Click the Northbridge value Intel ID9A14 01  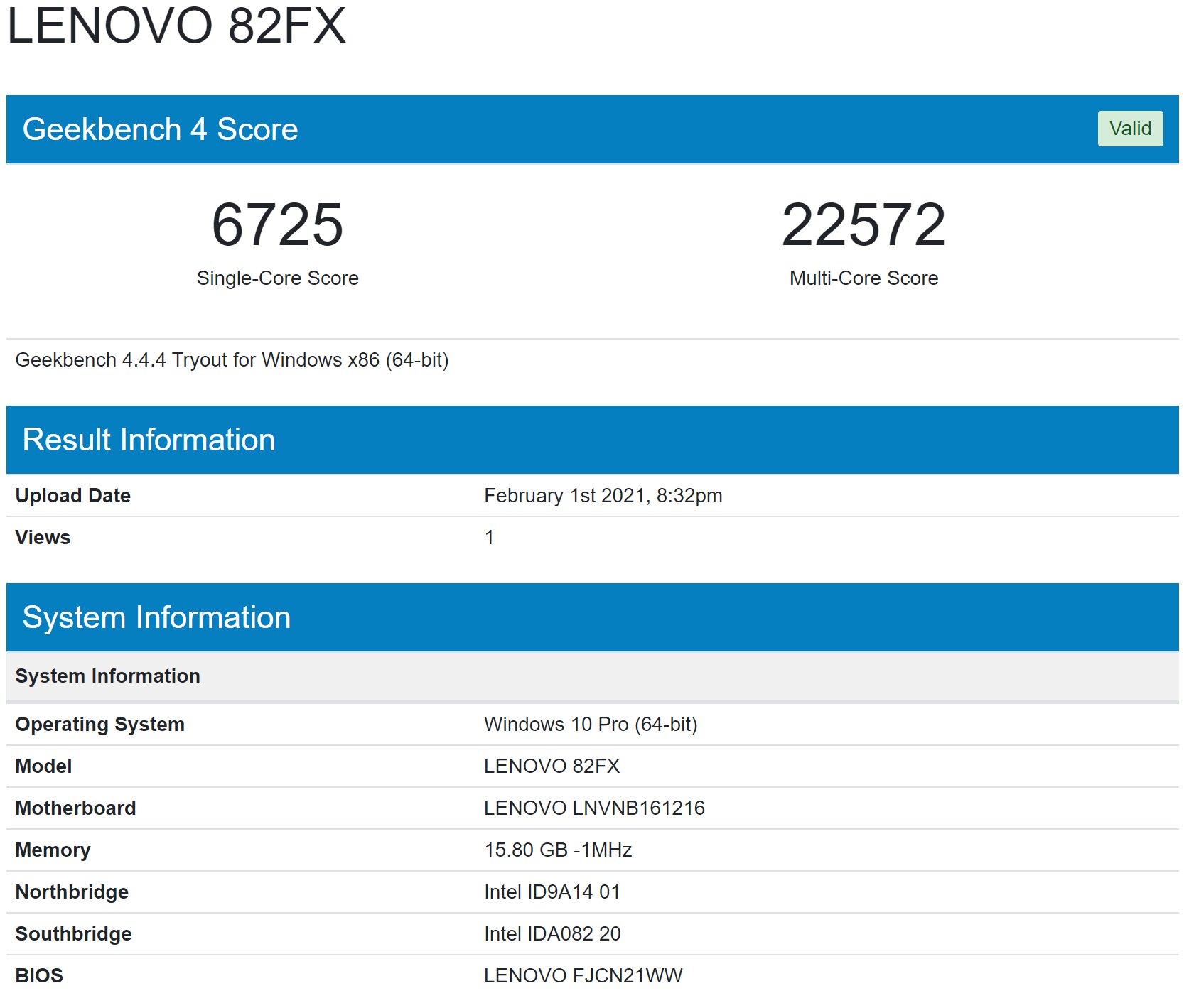[x=552, y=892]
